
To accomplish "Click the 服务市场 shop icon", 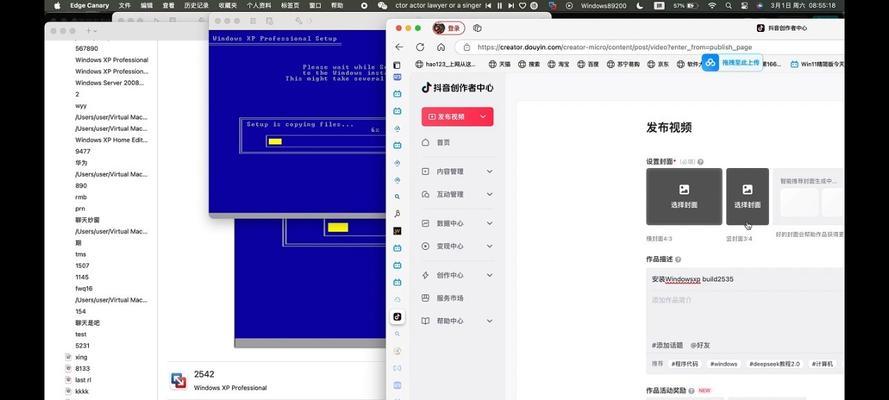I will pyautogui.click(x=426, y=298).
